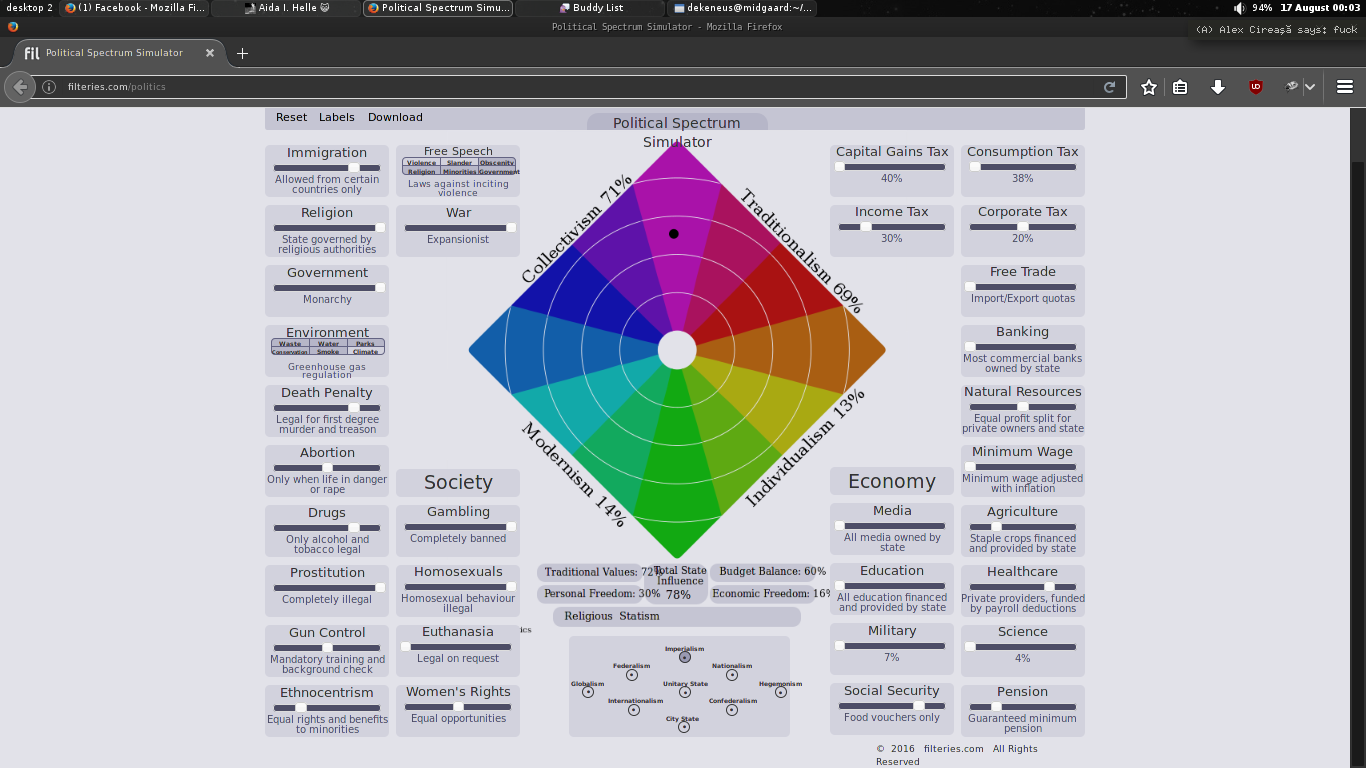
Task: Click the Economy section heading
Action: pos(892,481)
